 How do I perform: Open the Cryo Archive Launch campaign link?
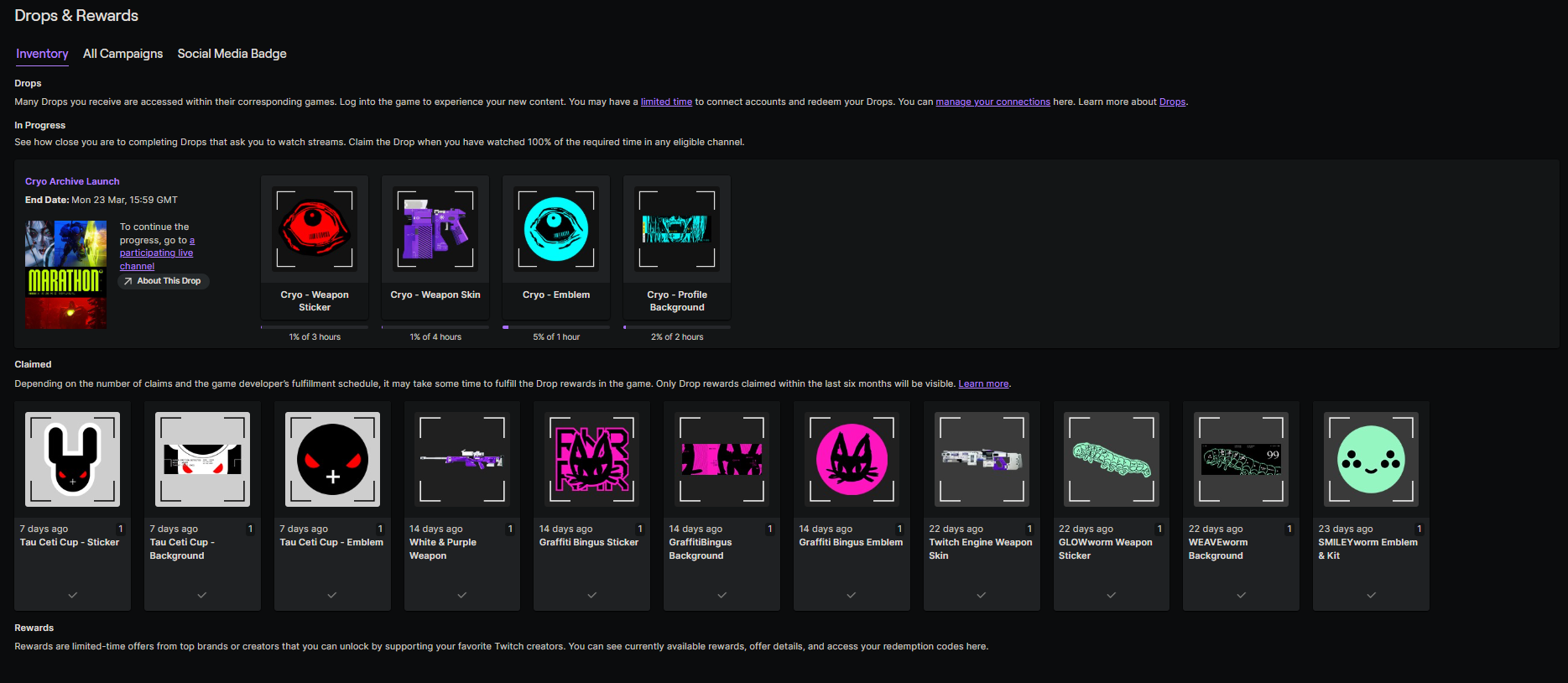click(x=72, y=181)
